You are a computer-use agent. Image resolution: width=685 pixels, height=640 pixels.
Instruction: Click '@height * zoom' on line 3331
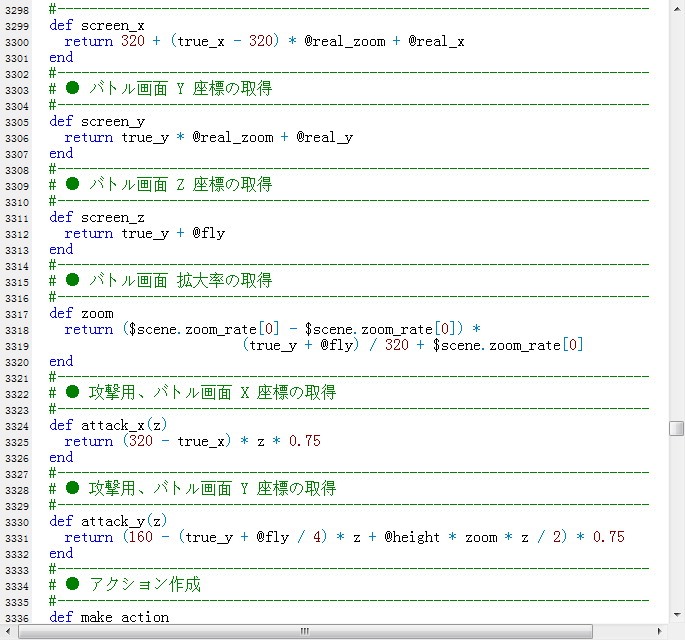(x=441, y=537)
